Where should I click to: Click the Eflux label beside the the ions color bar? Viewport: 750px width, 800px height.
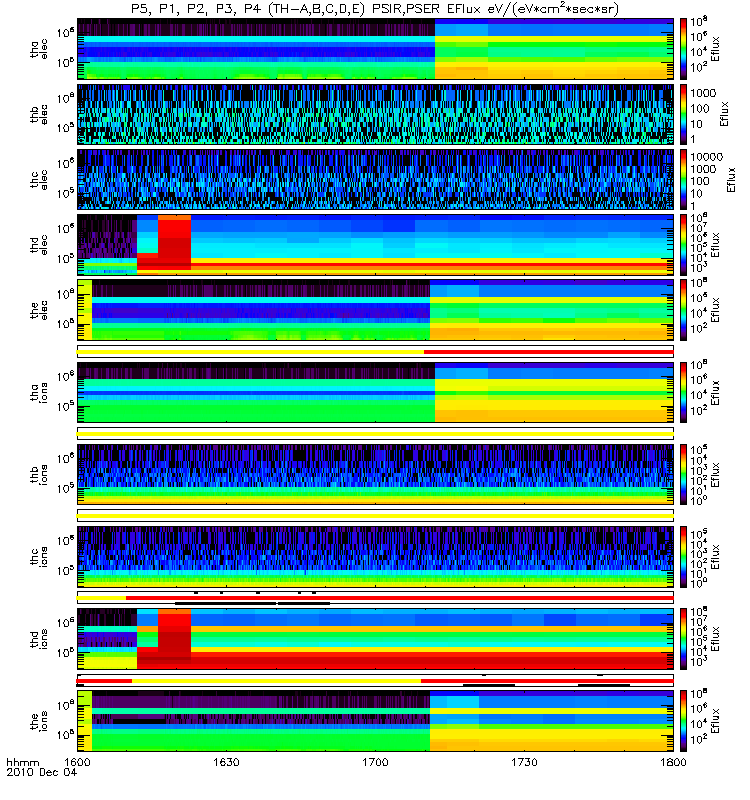pyautogui.click(x=716, y=721)
